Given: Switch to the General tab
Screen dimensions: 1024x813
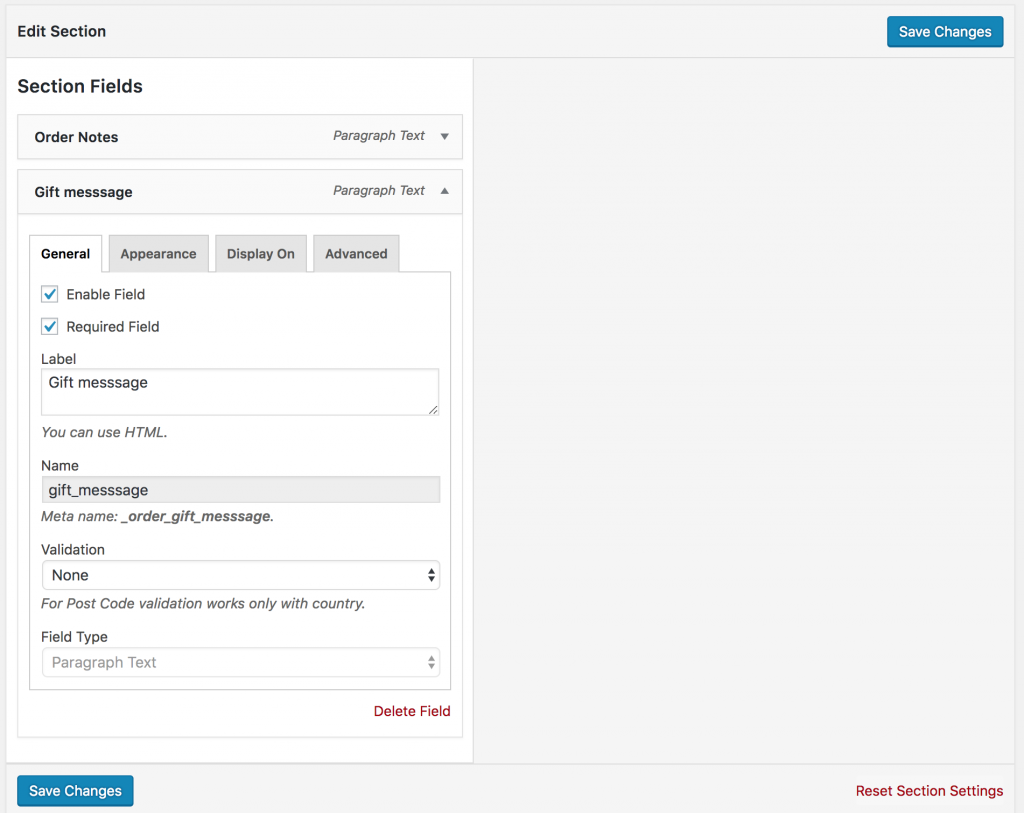Looking at the screenshot, I should tap(65, 253).
